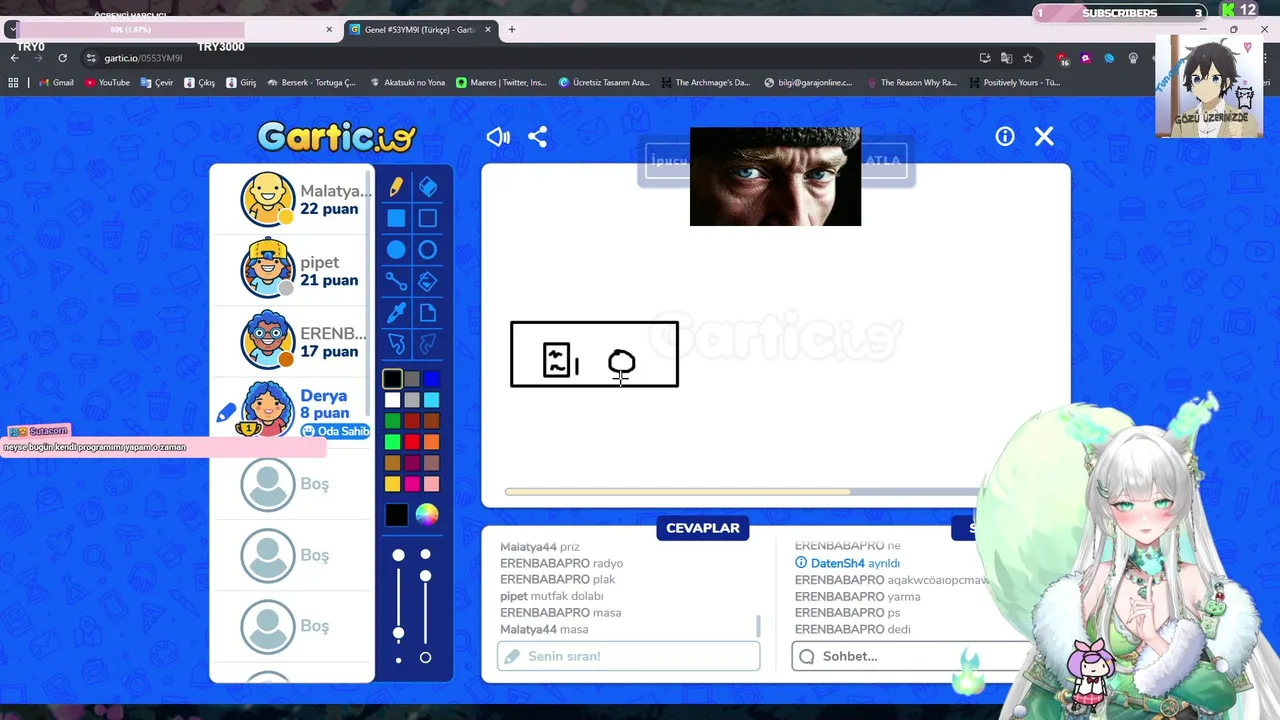This screenshot has width=1280, height=720.
Task: Pick the white color swatch
Action: click(x=392, y=400)
